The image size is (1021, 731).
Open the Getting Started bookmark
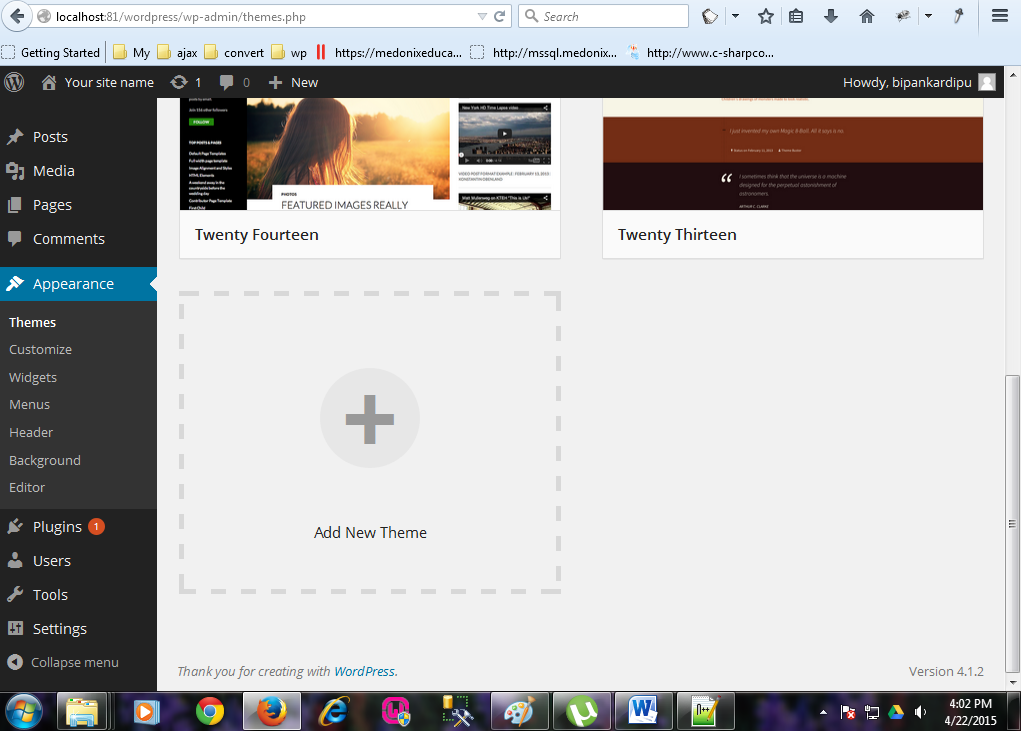pyautogui.click(x=51, y=53)
